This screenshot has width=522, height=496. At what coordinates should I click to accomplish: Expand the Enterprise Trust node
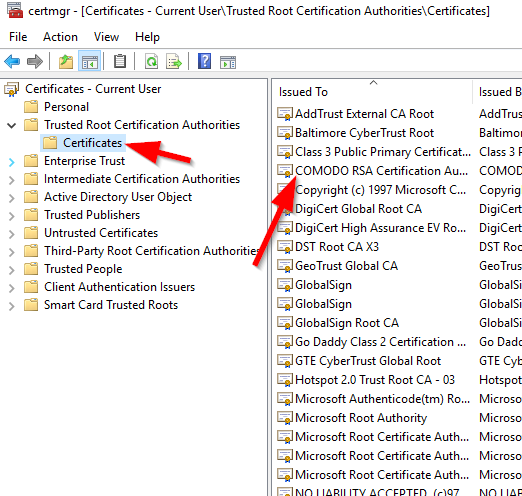12,162
